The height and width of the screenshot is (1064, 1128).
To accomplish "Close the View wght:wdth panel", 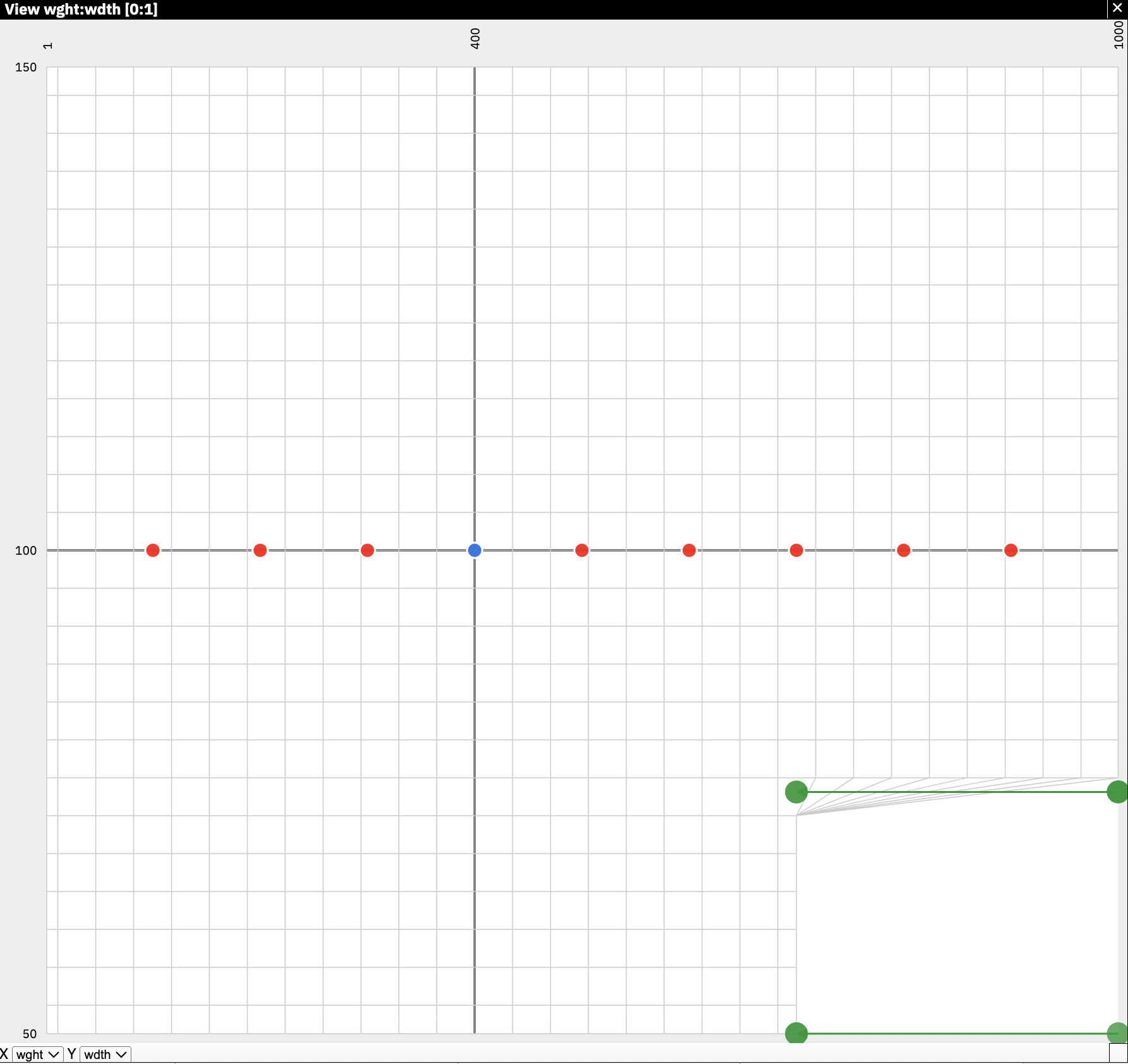I will click(1117, 9).
